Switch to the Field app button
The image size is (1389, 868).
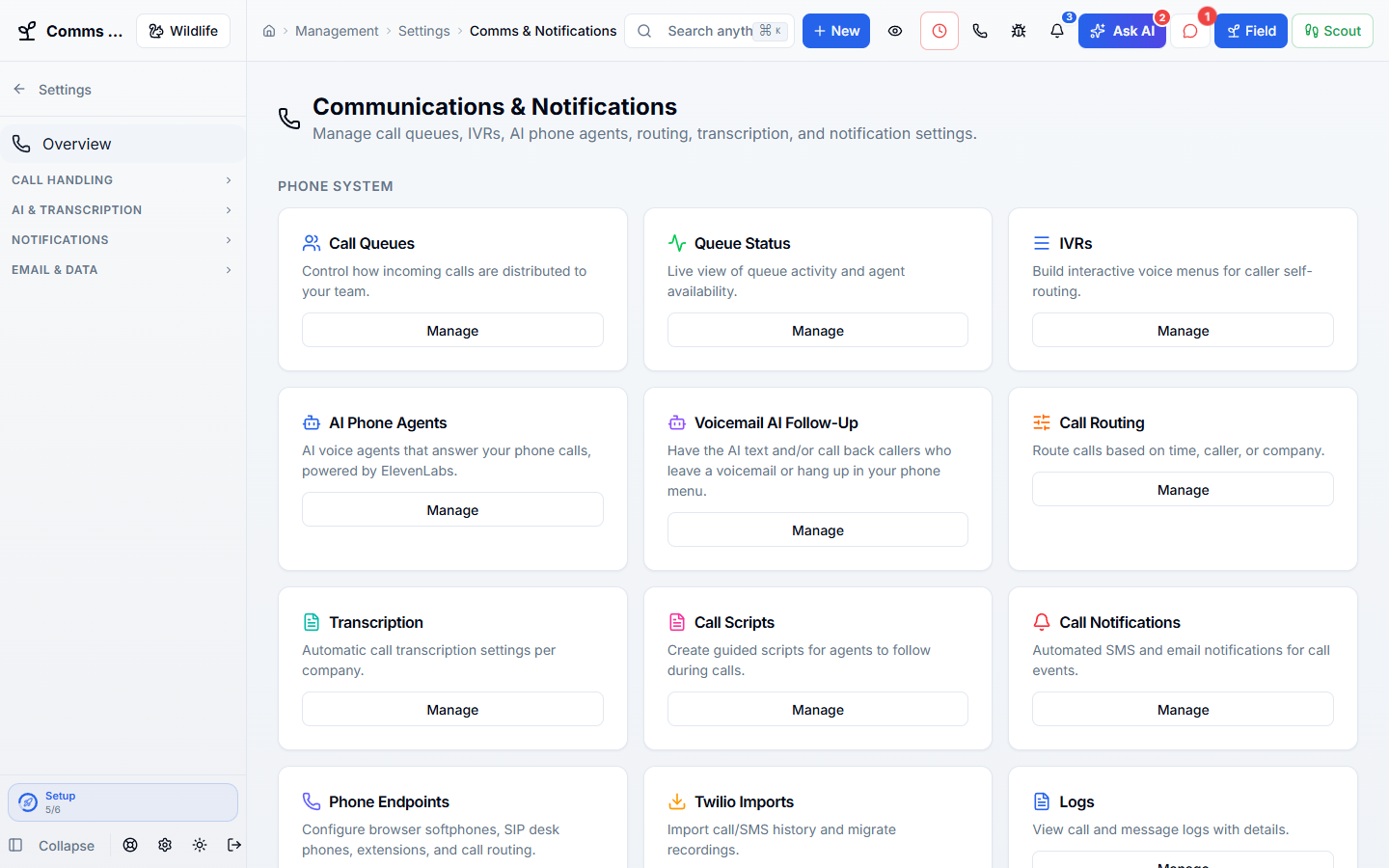click(1250, 31)
